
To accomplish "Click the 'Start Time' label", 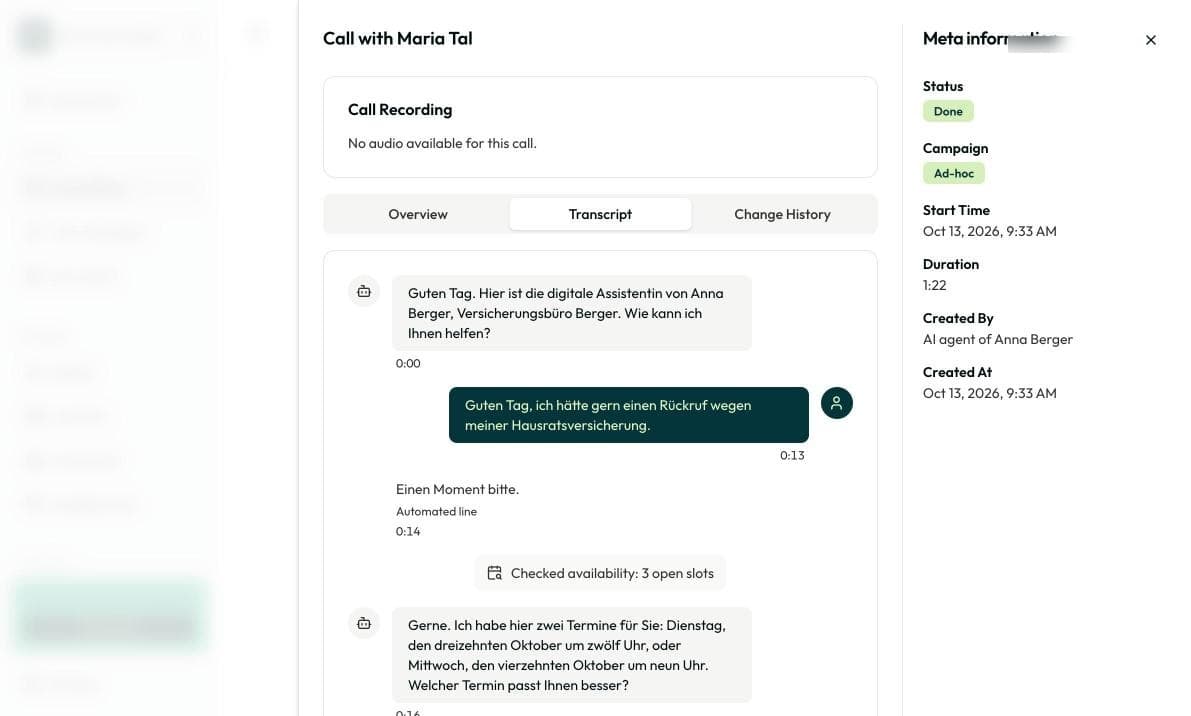I will pyautogui.click(x=956, y=210).
